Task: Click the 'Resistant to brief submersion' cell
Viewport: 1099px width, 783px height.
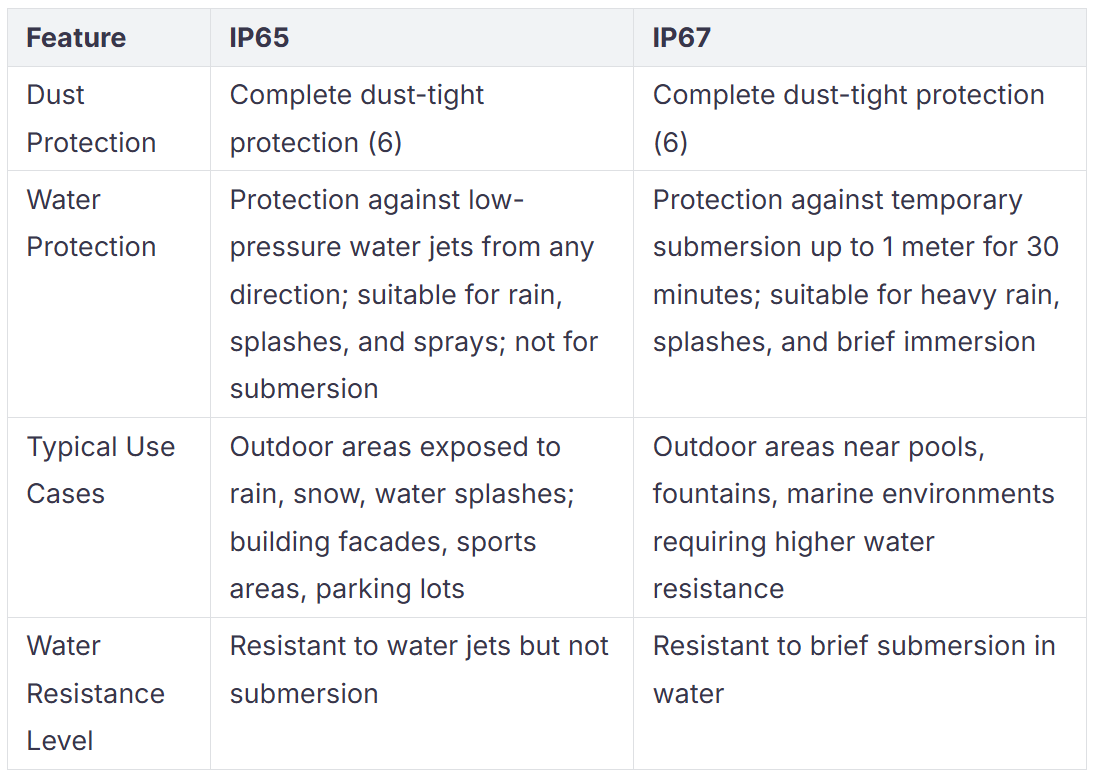Action: click(853, 669)
